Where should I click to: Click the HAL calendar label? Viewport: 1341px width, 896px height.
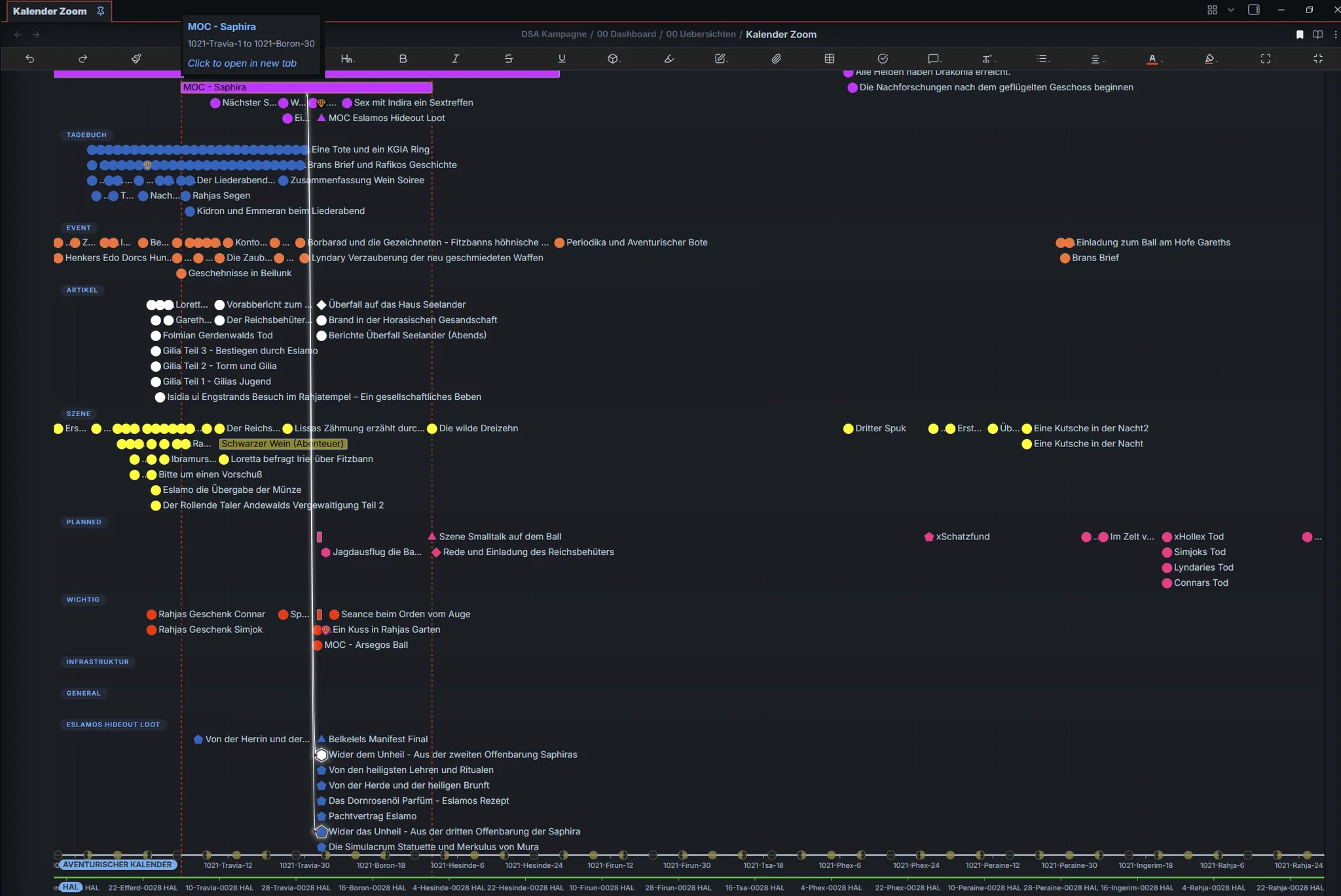71,887
